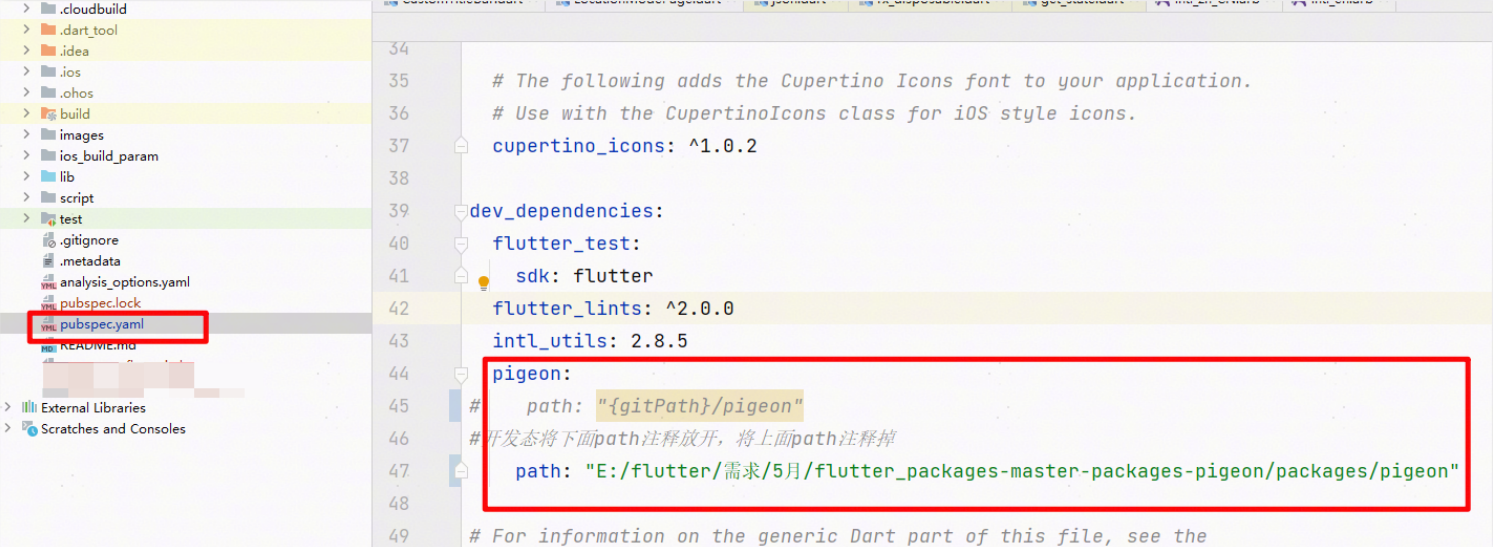Click the yellow lightbulb intention icon
The height and width of the screenshot is (547, 1493).
coord(484,283)
